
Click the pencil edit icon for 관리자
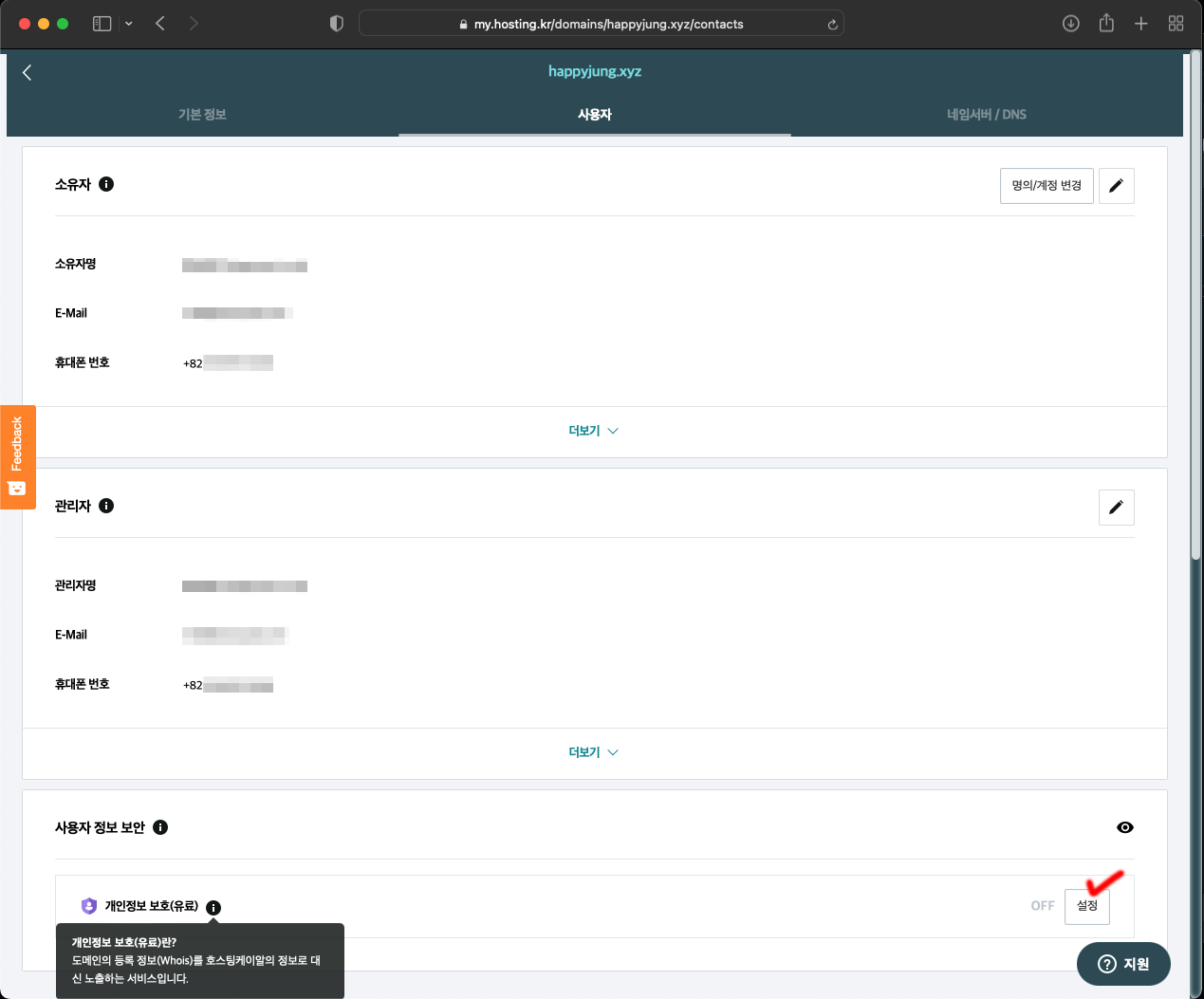[1116, 508]
